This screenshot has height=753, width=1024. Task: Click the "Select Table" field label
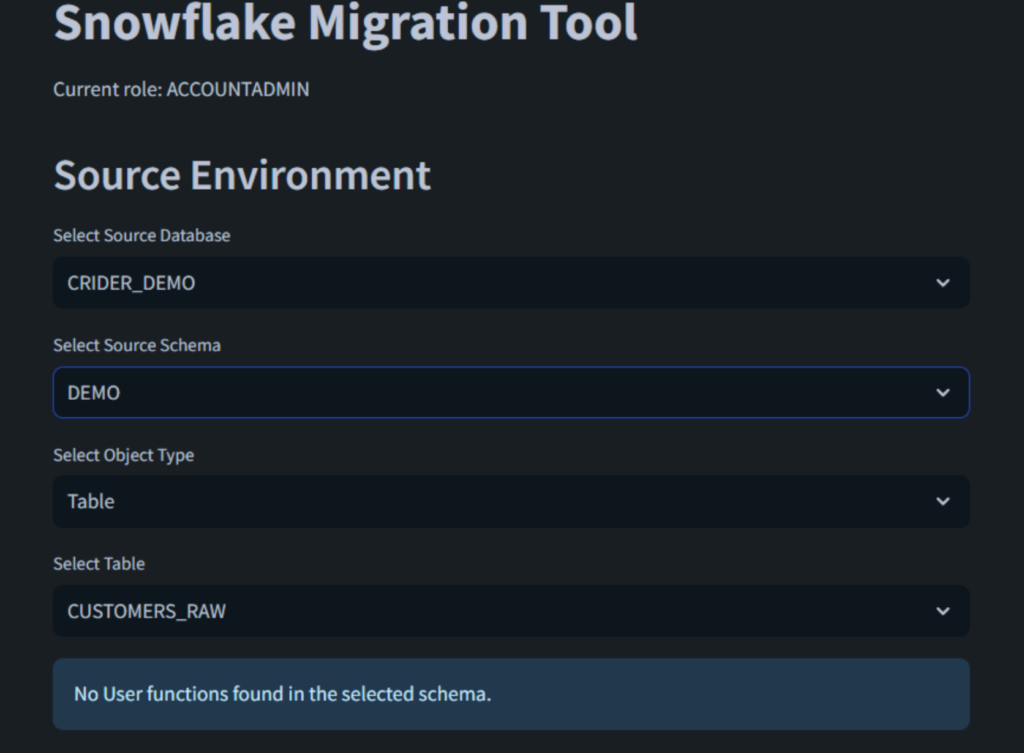[x=99, y=564]
